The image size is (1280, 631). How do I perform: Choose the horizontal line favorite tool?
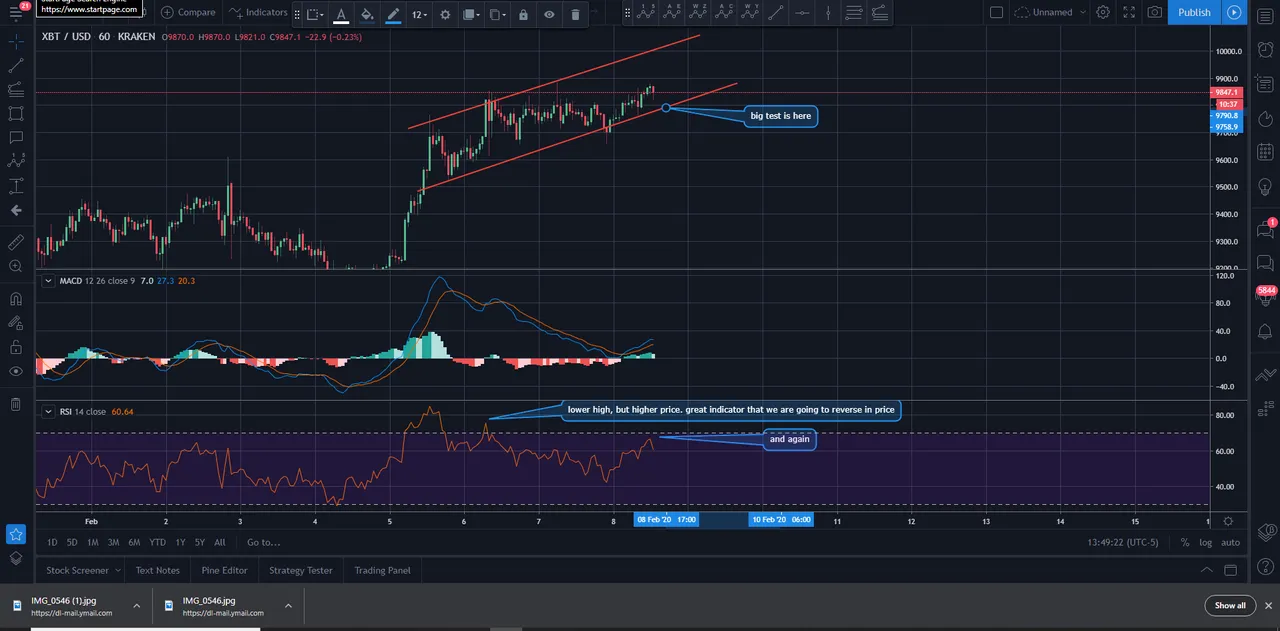802,13
